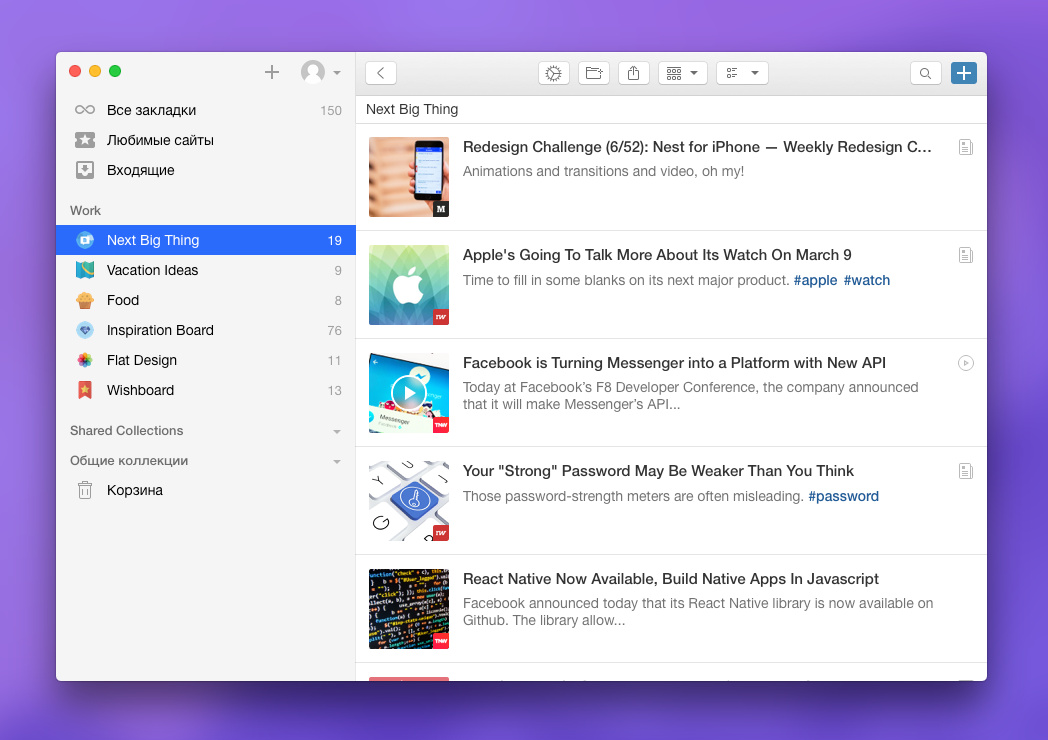Viewport: 1048px width, 740px height.
Task: Click the 'Today at Facebook's F8' description
Action: [691, 396]
